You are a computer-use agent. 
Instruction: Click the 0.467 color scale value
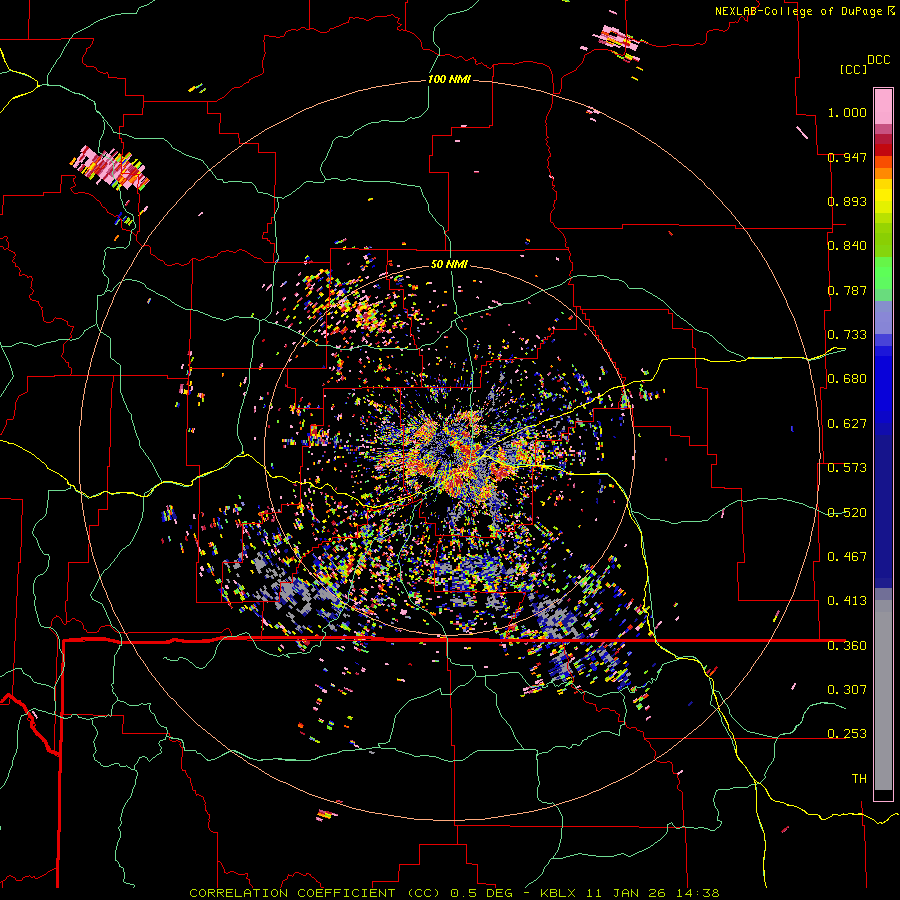pos(847,557)
